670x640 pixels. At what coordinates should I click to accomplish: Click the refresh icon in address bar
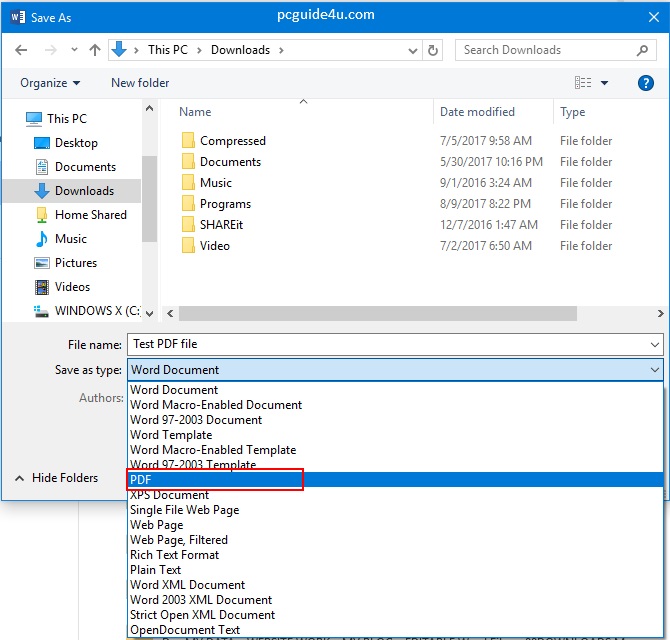[433, 50]
